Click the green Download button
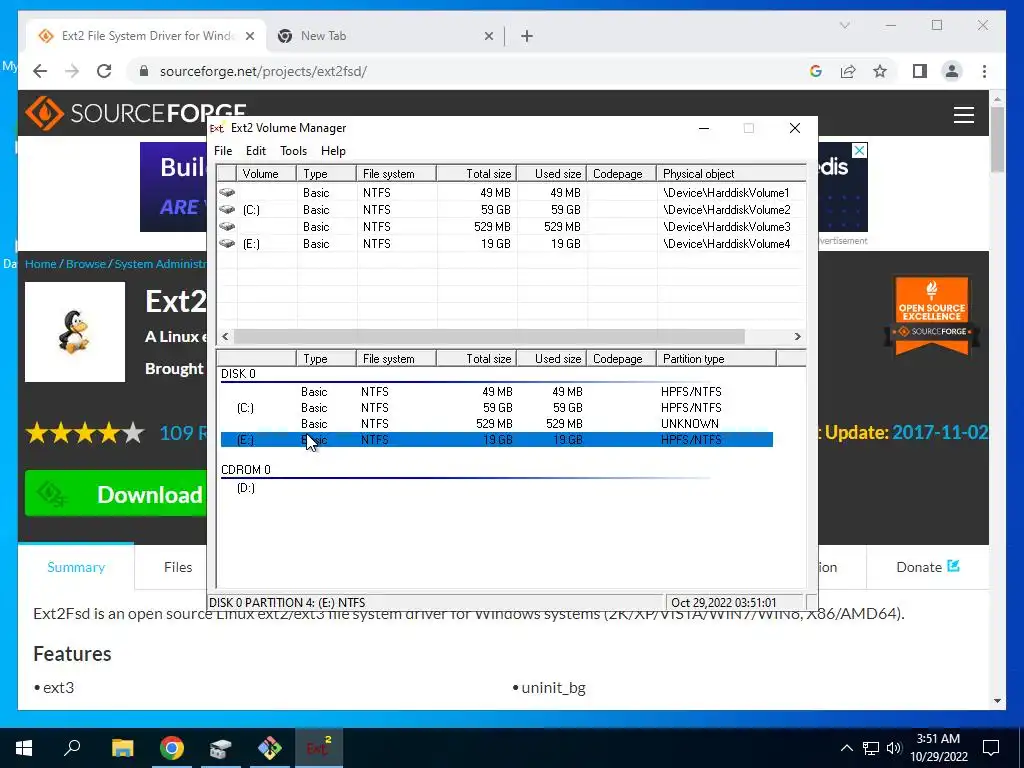 [116, 494]
